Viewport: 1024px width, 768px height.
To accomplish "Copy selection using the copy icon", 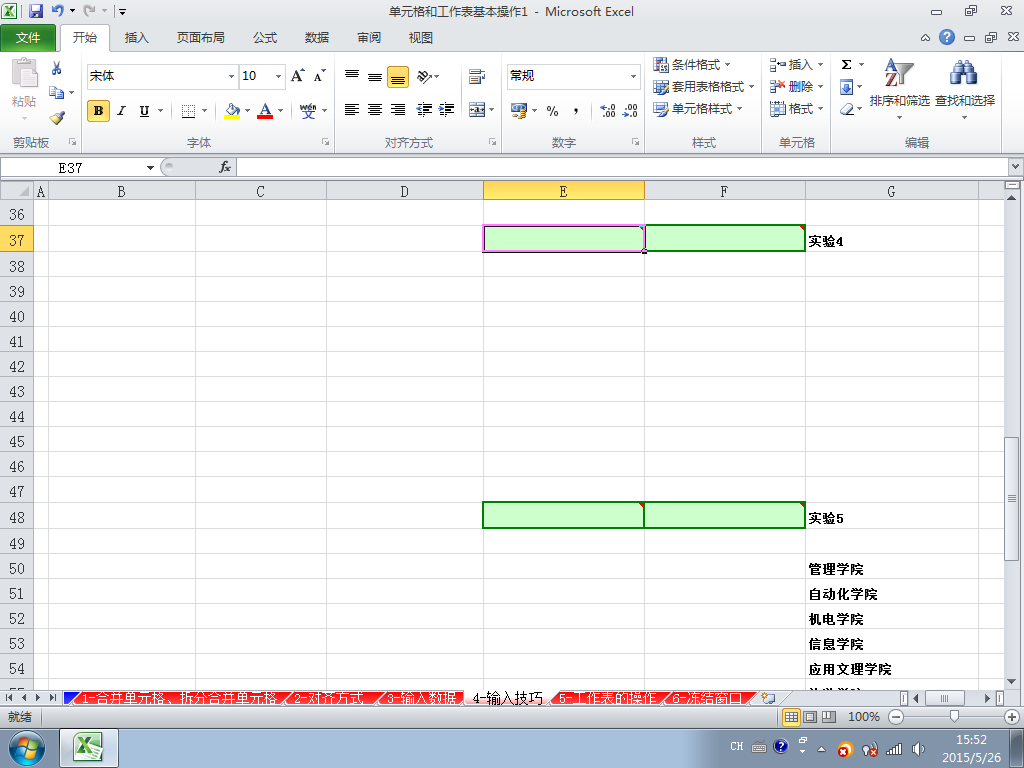I will tap(57, 93).
